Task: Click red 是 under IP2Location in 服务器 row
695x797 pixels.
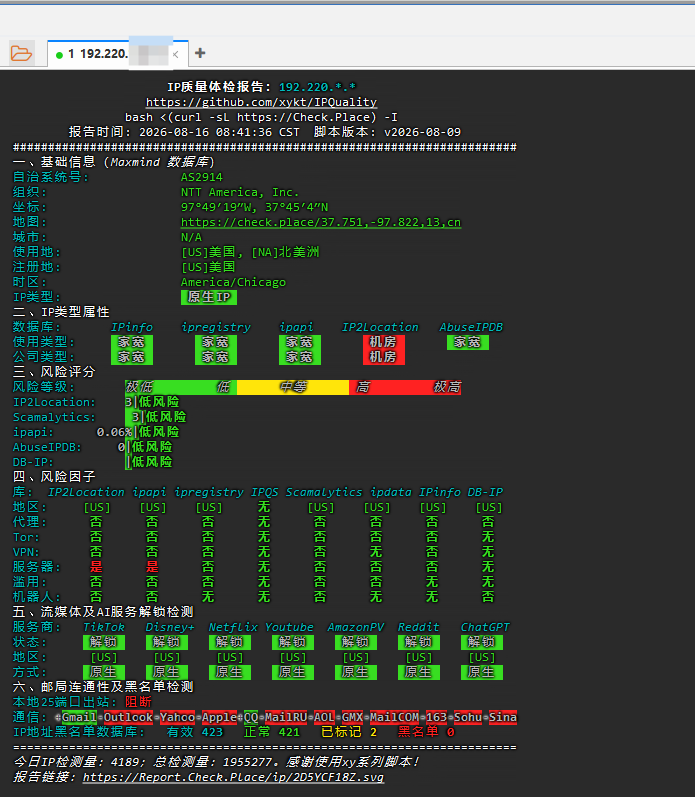Action: pos(96,567)
